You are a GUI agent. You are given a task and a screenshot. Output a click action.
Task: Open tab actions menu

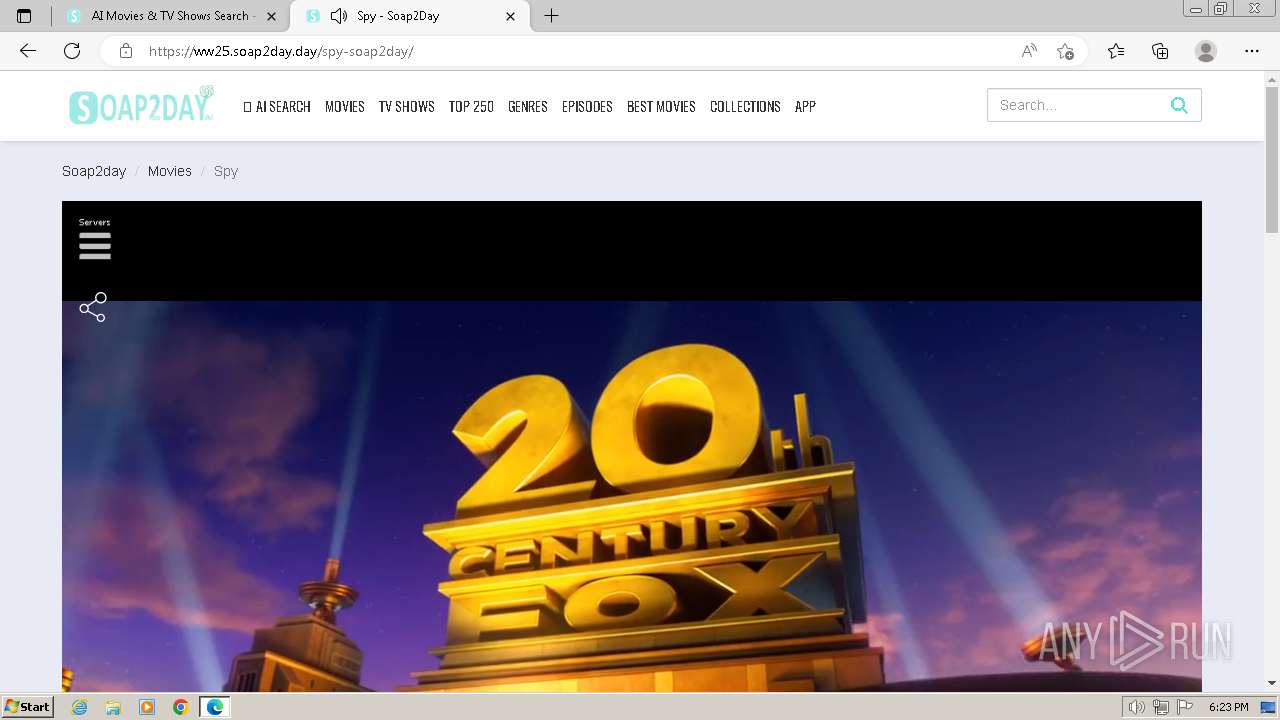click(x=24, y=16)
